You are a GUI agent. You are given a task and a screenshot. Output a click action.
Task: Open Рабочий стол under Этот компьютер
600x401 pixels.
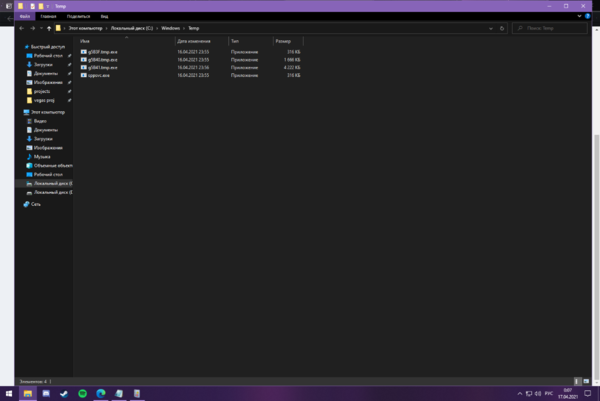tap(48, 174)
